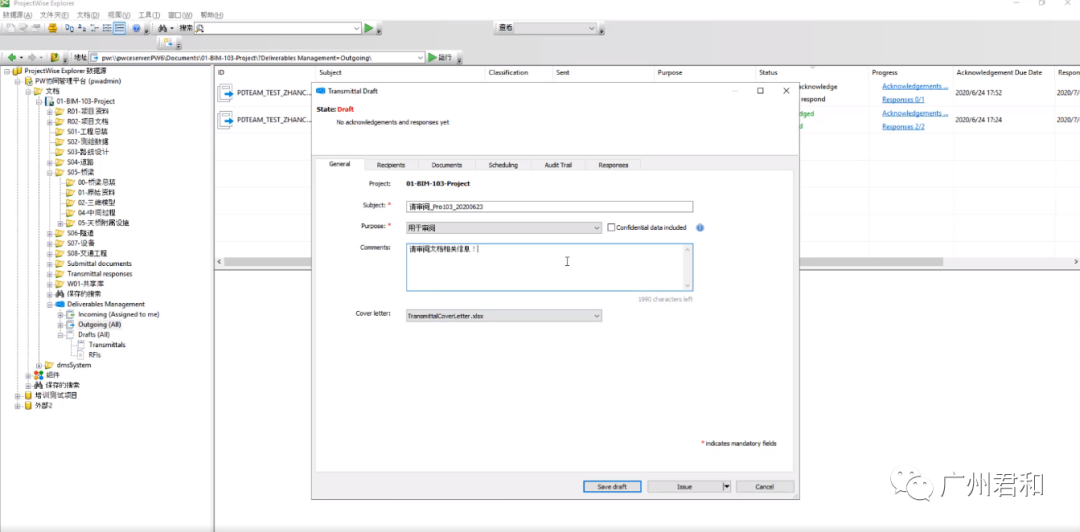Click the Deliverables Management cloud icon in tree
The width and height of the screenshot is (1080, 532).
[60, 304]
